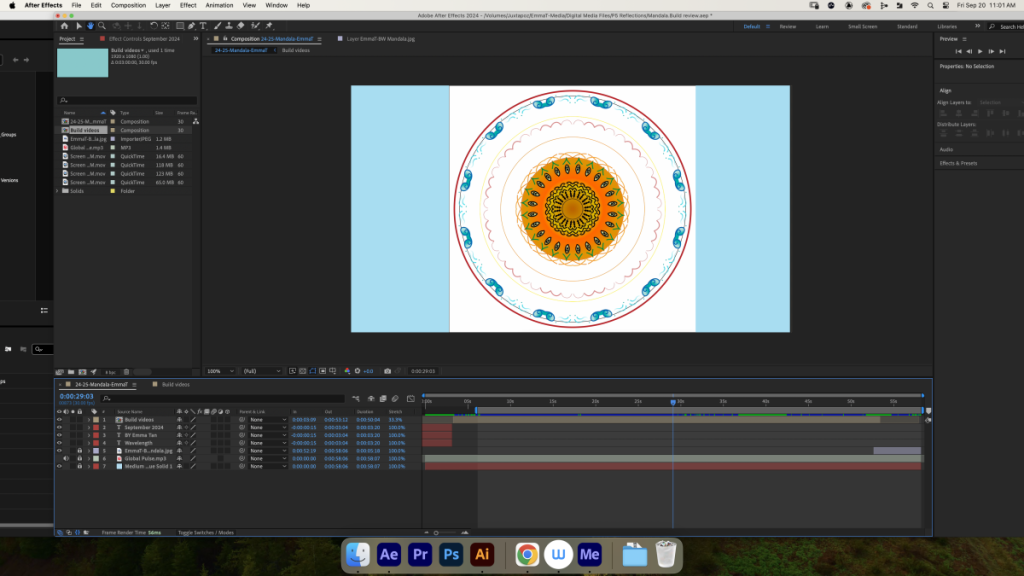Select the Pen tool
The image size is (1024, 576).
pyautogui.click(x=191, y=25)
